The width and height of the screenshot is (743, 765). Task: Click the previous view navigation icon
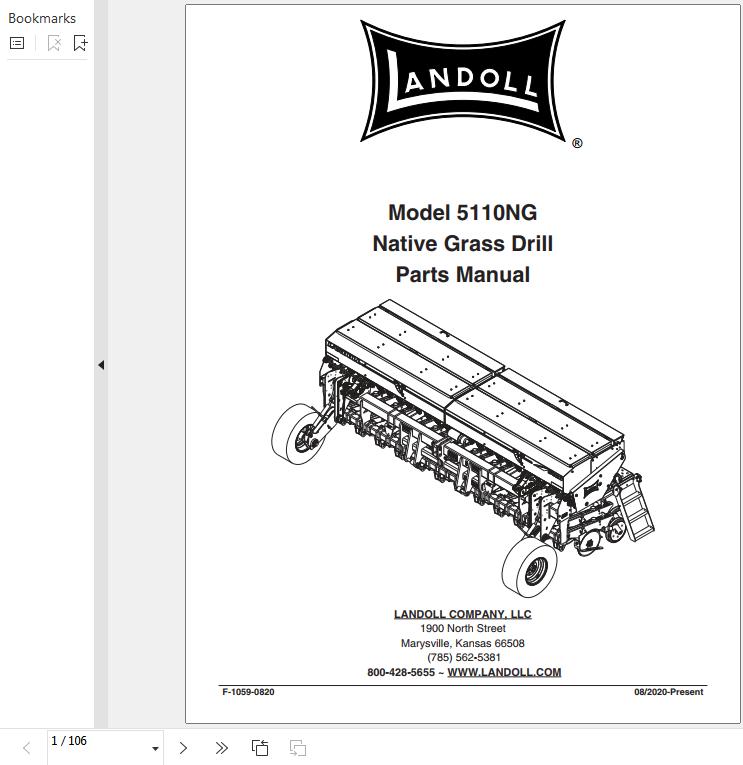(260, 748)
